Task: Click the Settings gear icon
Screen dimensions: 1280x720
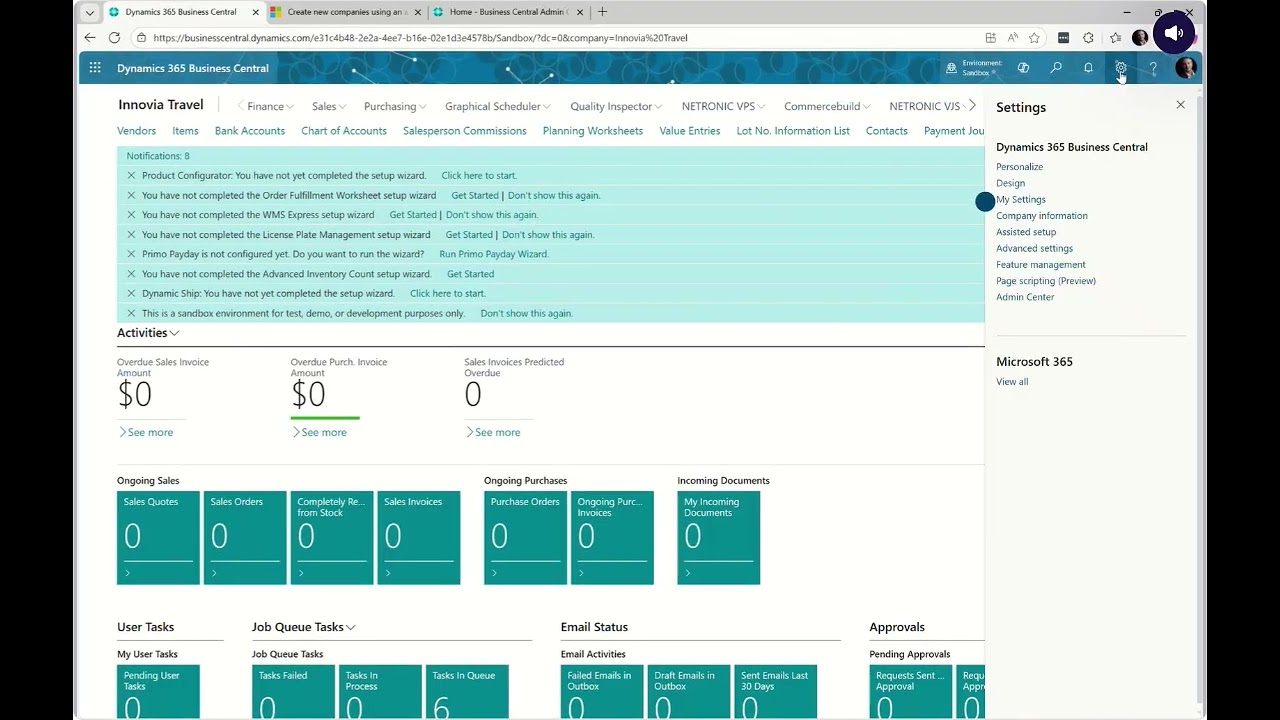Action: tap(1121, 68)
